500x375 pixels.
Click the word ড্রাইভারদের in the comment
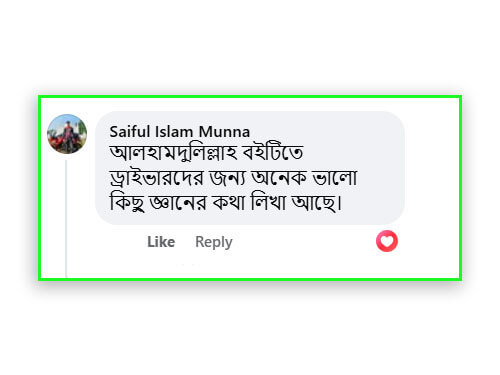click(156, 178)
